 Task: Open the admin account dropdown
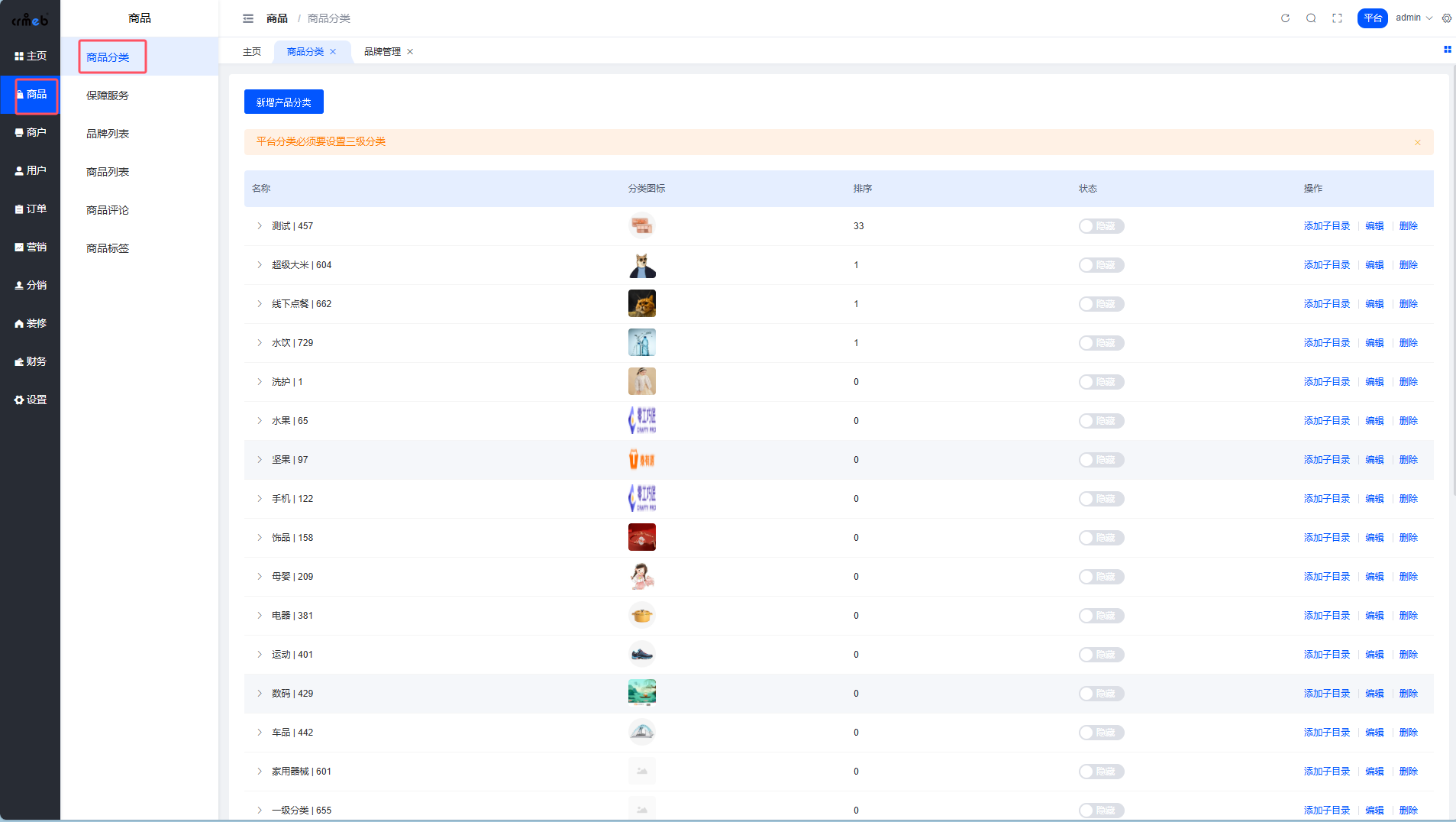(1413, 18)
